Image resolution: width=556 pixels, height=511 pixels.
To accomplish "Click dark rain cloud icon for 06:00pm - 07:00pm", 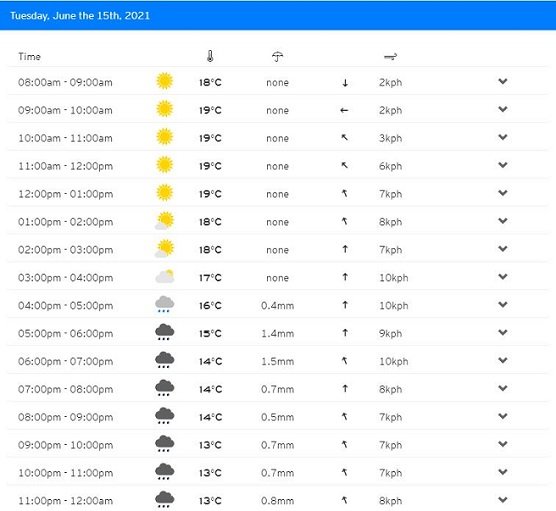I will pyautogui.click(x=165, y=360).
